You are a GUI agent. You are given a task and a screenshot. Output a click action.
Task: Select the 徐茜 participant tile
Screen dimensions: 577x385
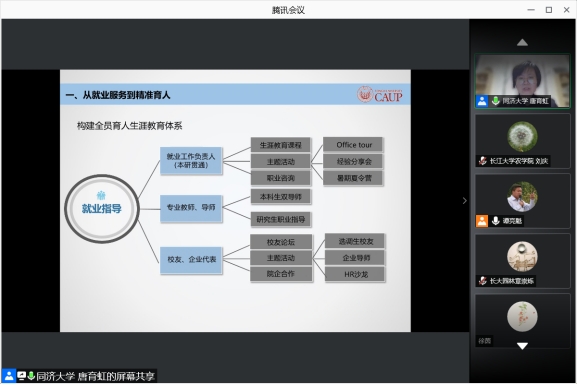click(522, 320)
